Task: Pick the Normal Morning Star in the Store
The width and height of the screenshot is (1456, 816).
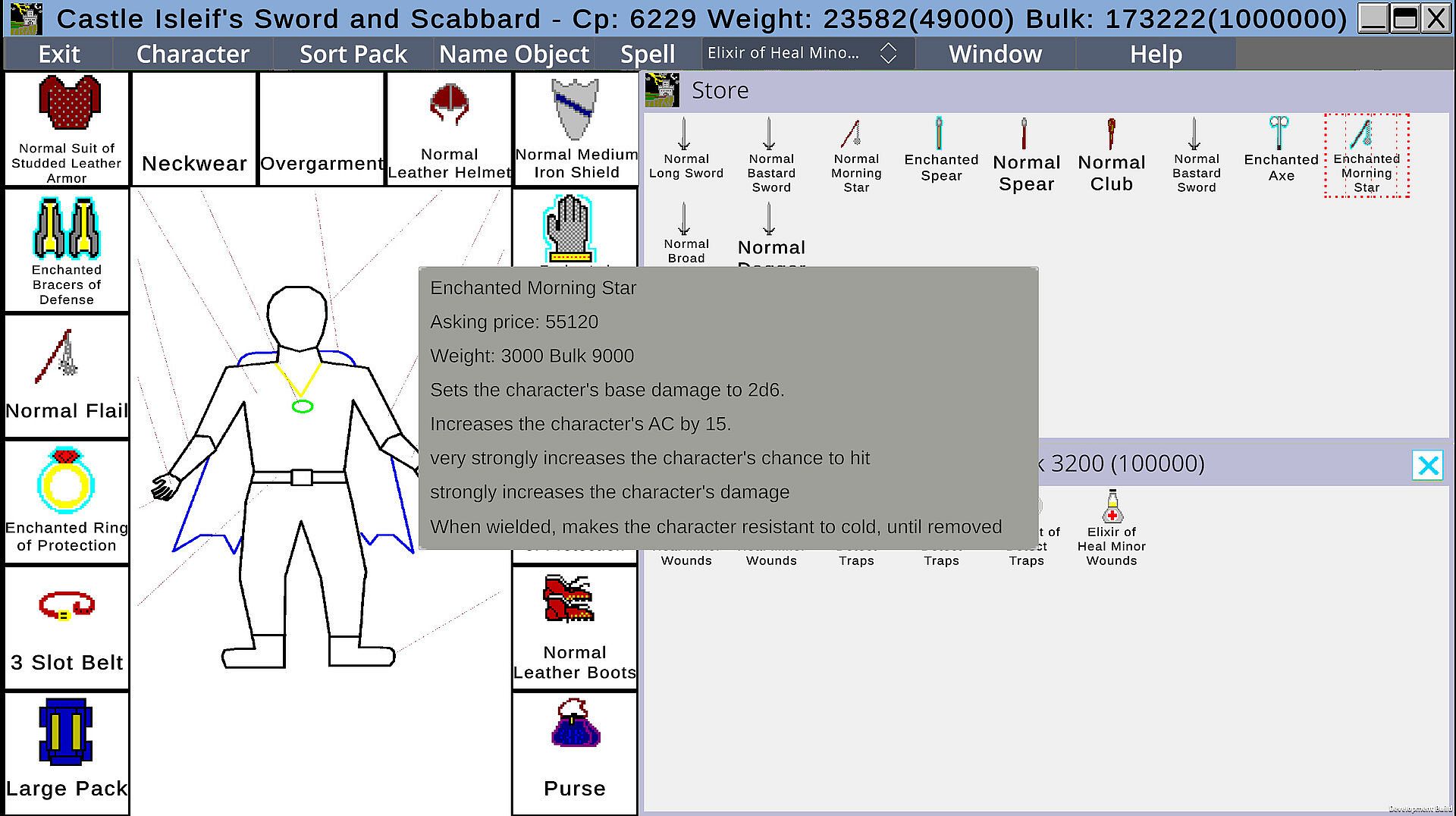Action: coord(856,155)
